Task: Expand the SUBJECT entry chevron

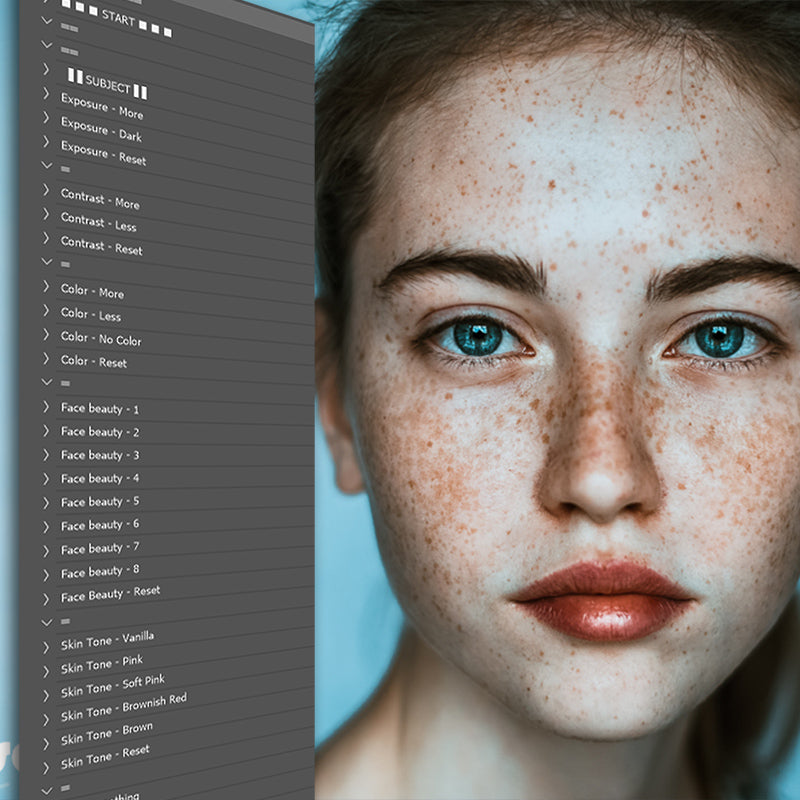Action: pyautogui.click(x=46, y=69)
